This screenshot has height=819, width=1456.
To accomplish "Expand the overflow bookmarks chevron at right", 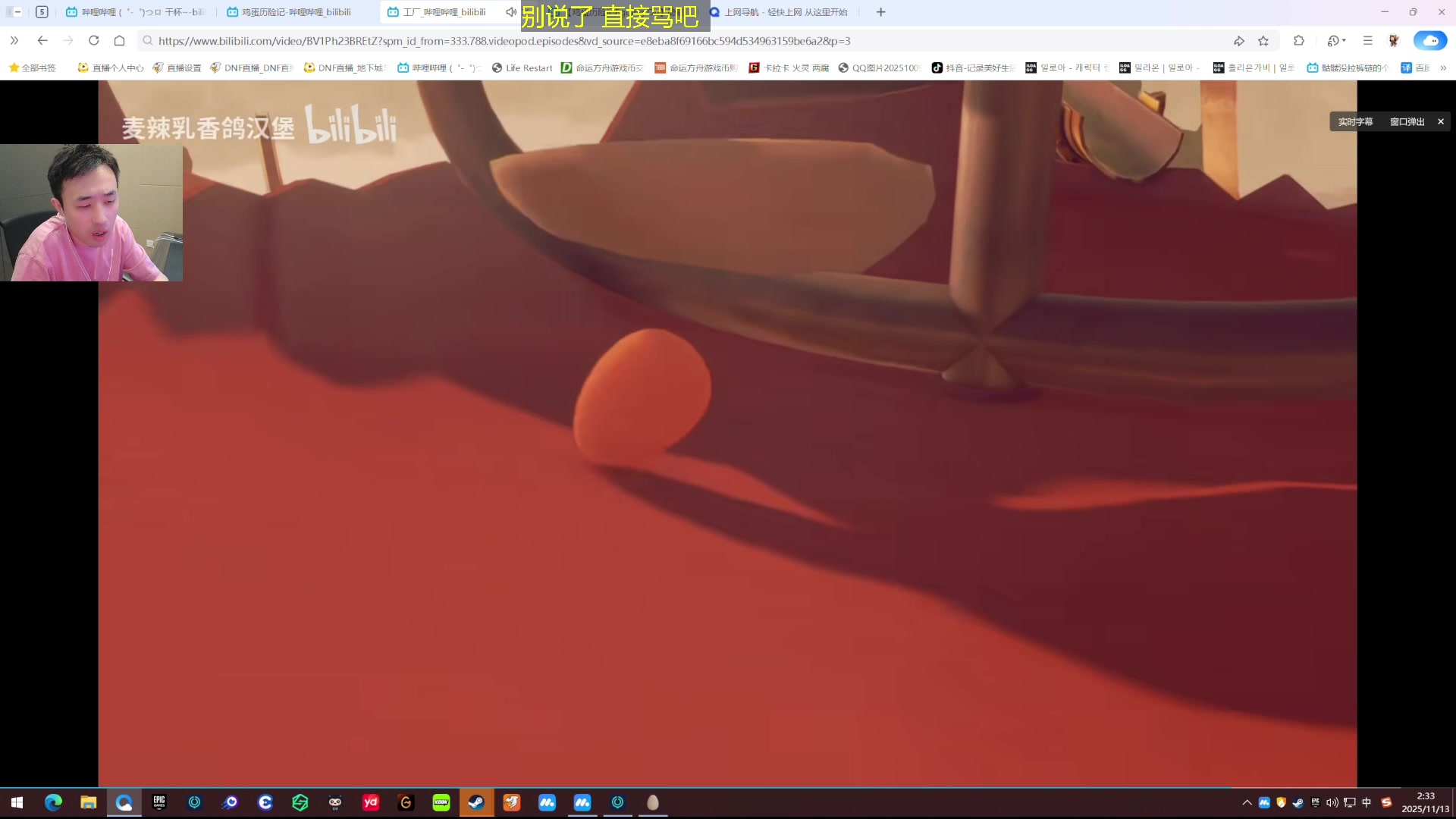I will click(x=1443, y=67).
